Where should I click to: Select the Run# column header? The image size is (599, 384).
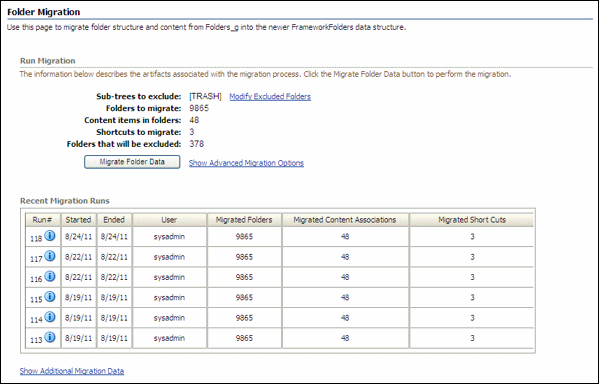42,220
